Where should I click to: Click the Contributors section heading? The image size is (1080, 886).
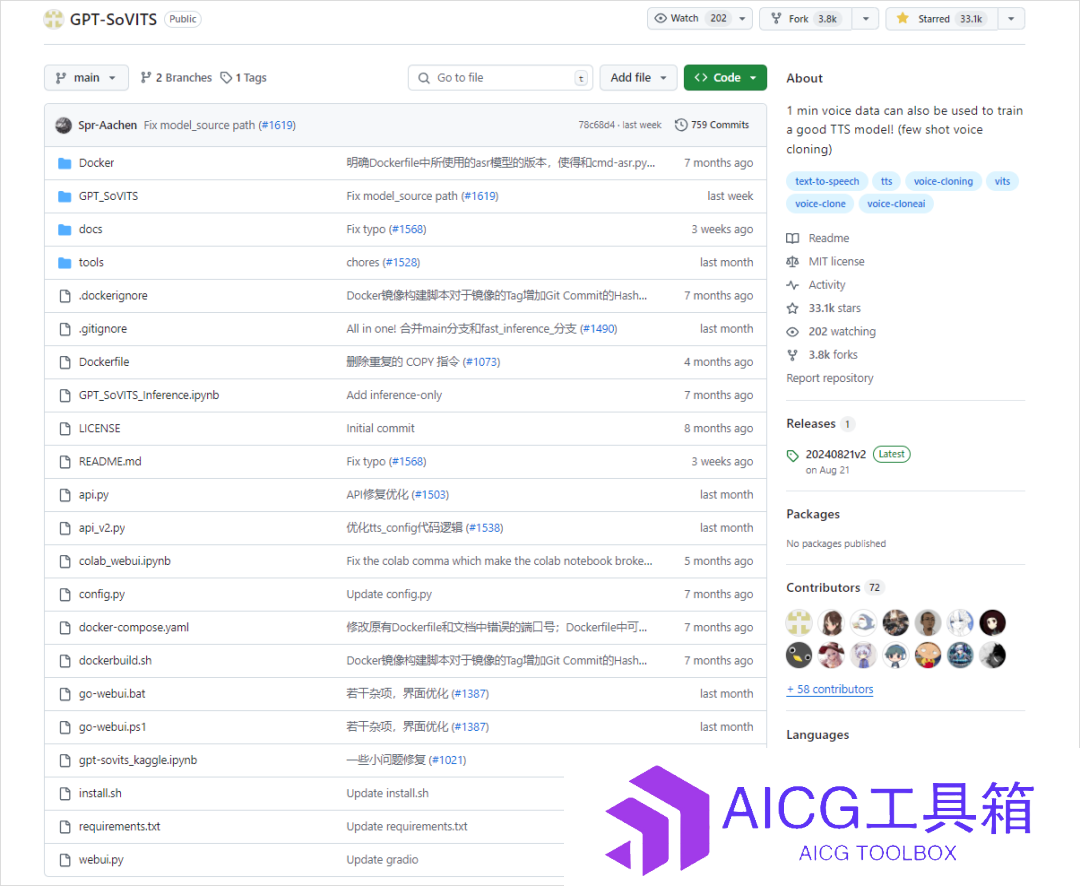(x=823, y=588)
